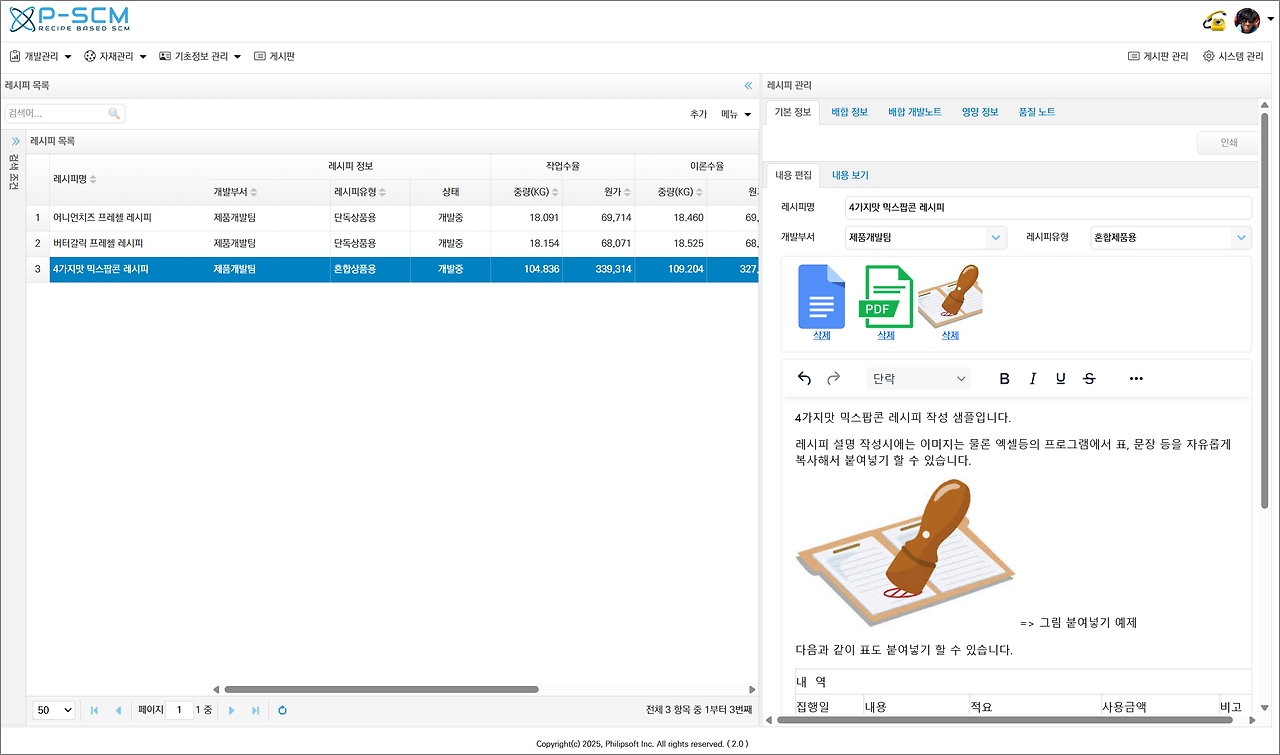Collapse the recipe list panel with double-chevron
Screen dimensions: 1280x755
coord(748,86)
